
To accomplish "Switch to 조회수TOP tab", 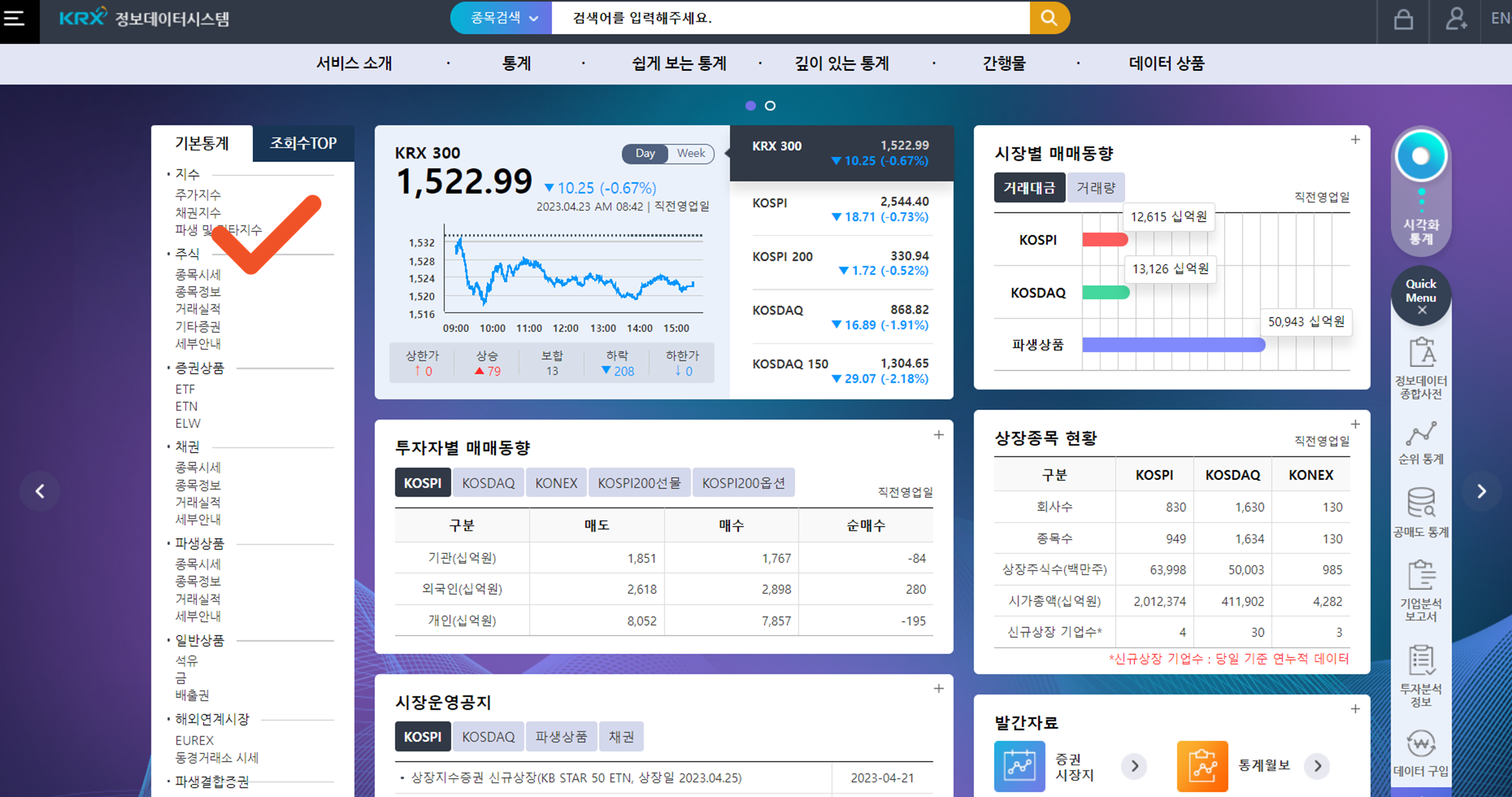I will (303, 143).
